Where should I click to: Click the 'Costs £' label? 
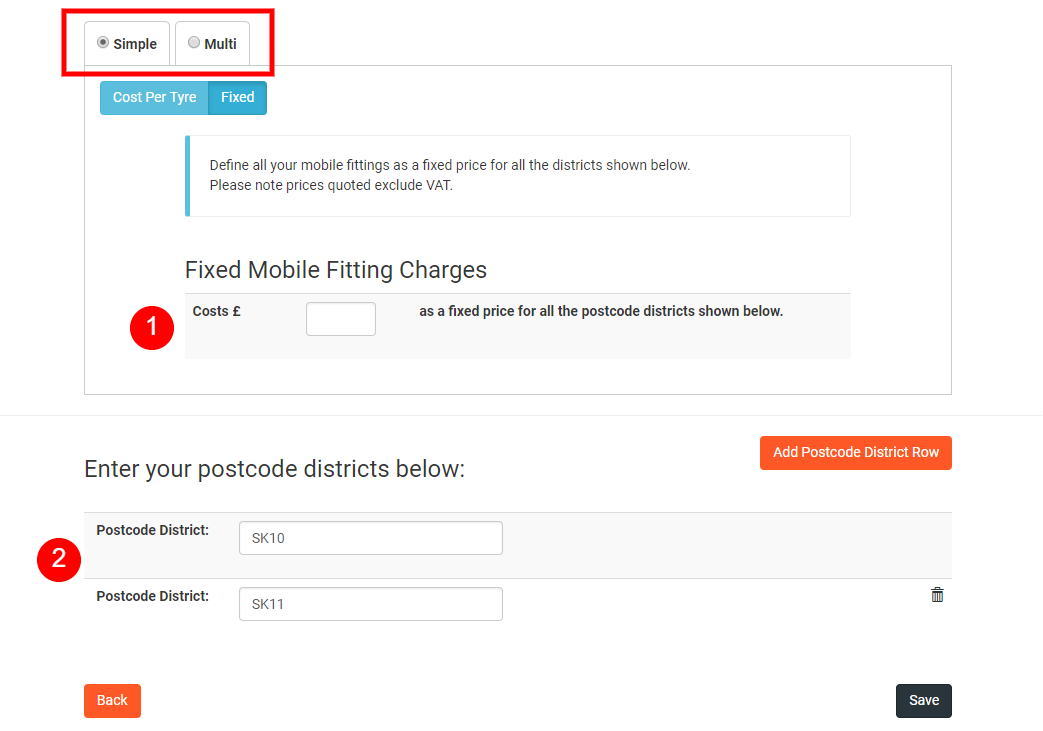point(216,311)
